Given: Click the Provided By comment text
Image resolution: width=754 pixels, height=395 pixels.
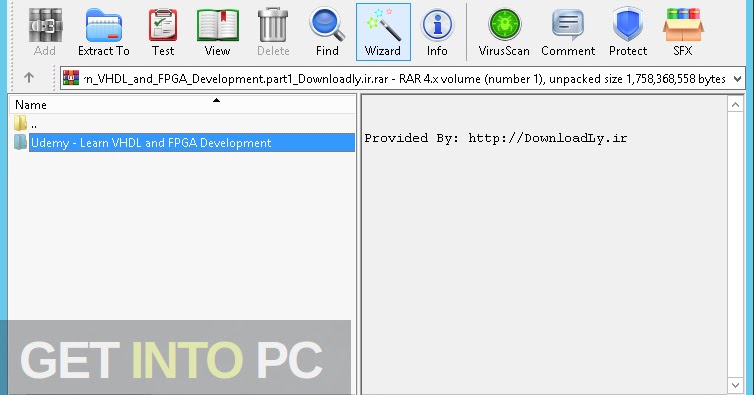Looking at the screenshot, I should coord(496,139).
